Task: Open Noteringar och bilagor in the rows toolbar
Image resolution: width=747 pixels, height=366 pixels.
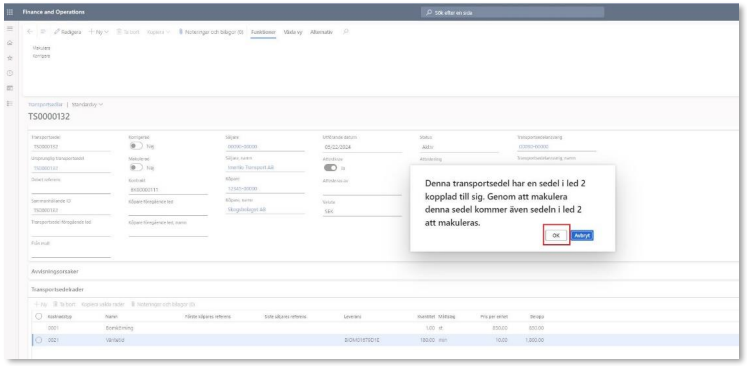Action: pyautogui.click(x=163, y=304)
